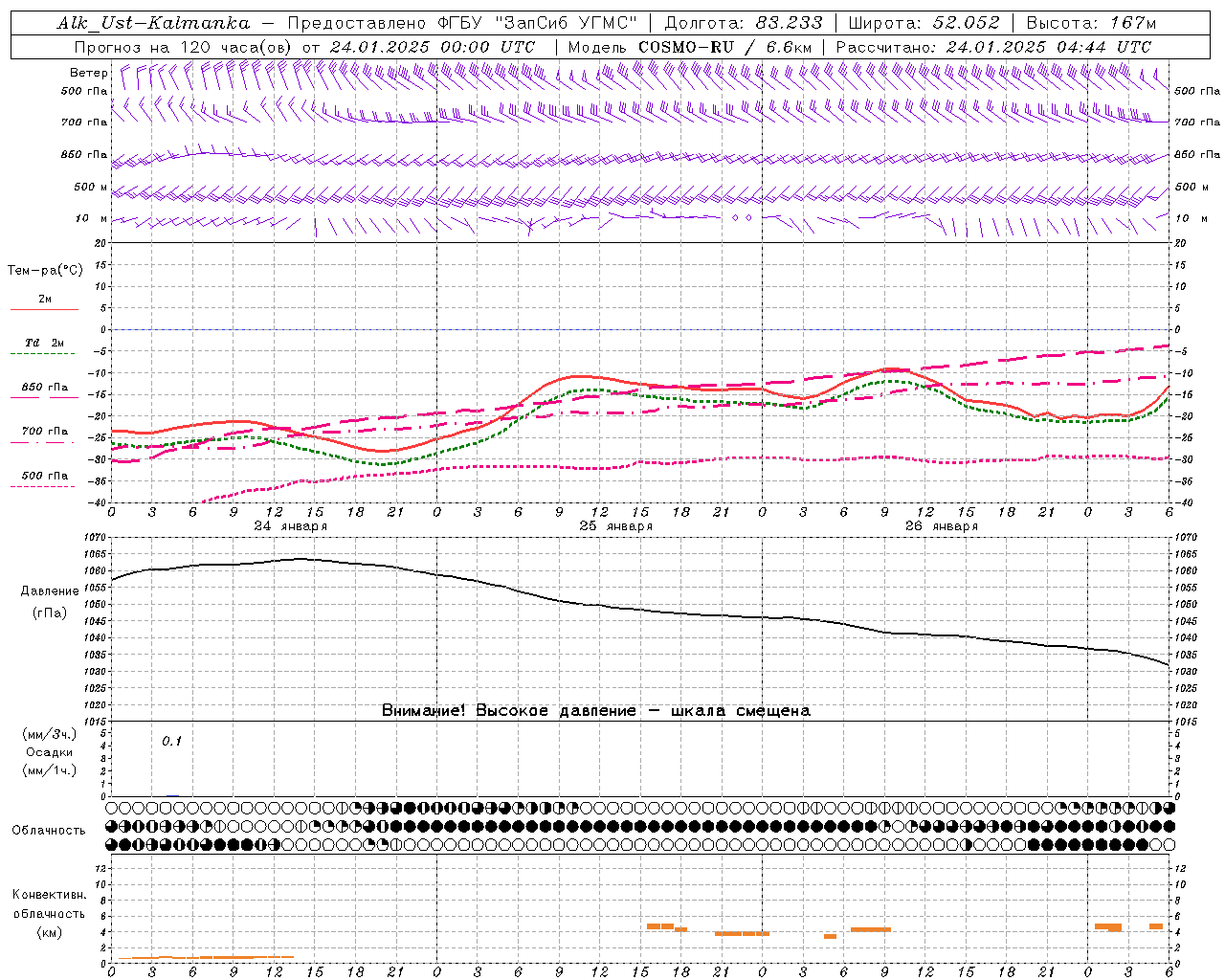The width and height of the screenshot is (1225, 980).
Task: Click the Рассчитано: 24.01.2025 04:44 UTC timestamp
Action: click(x=993, y=47)
